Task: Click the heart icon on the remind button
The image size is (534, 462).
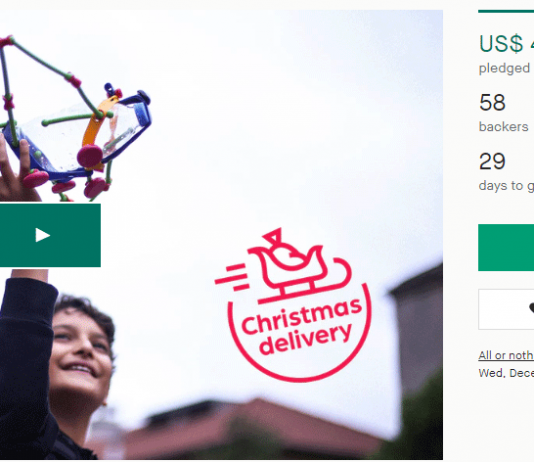Action: pos(531,308)
